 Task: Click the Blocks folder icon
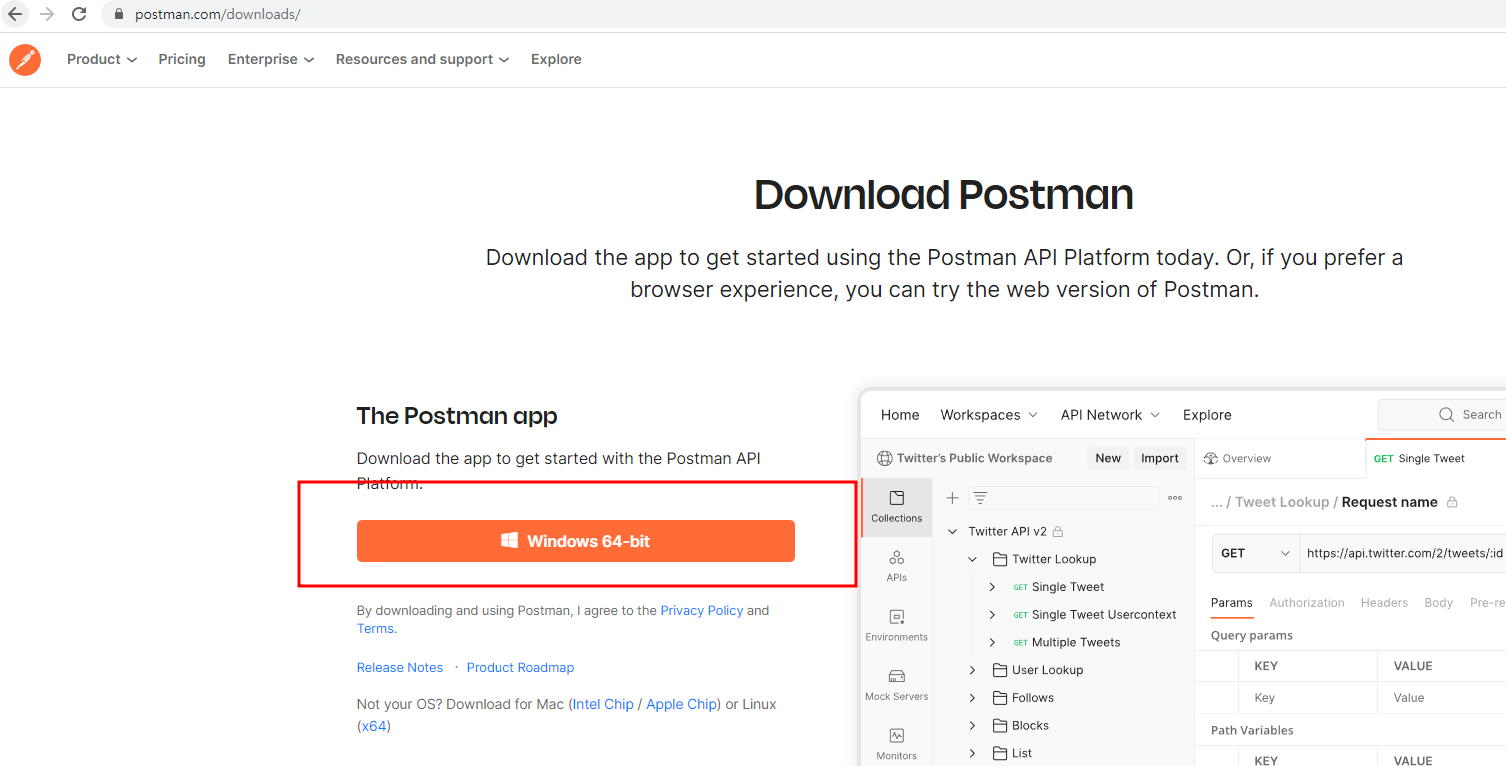tap(999, 725)
